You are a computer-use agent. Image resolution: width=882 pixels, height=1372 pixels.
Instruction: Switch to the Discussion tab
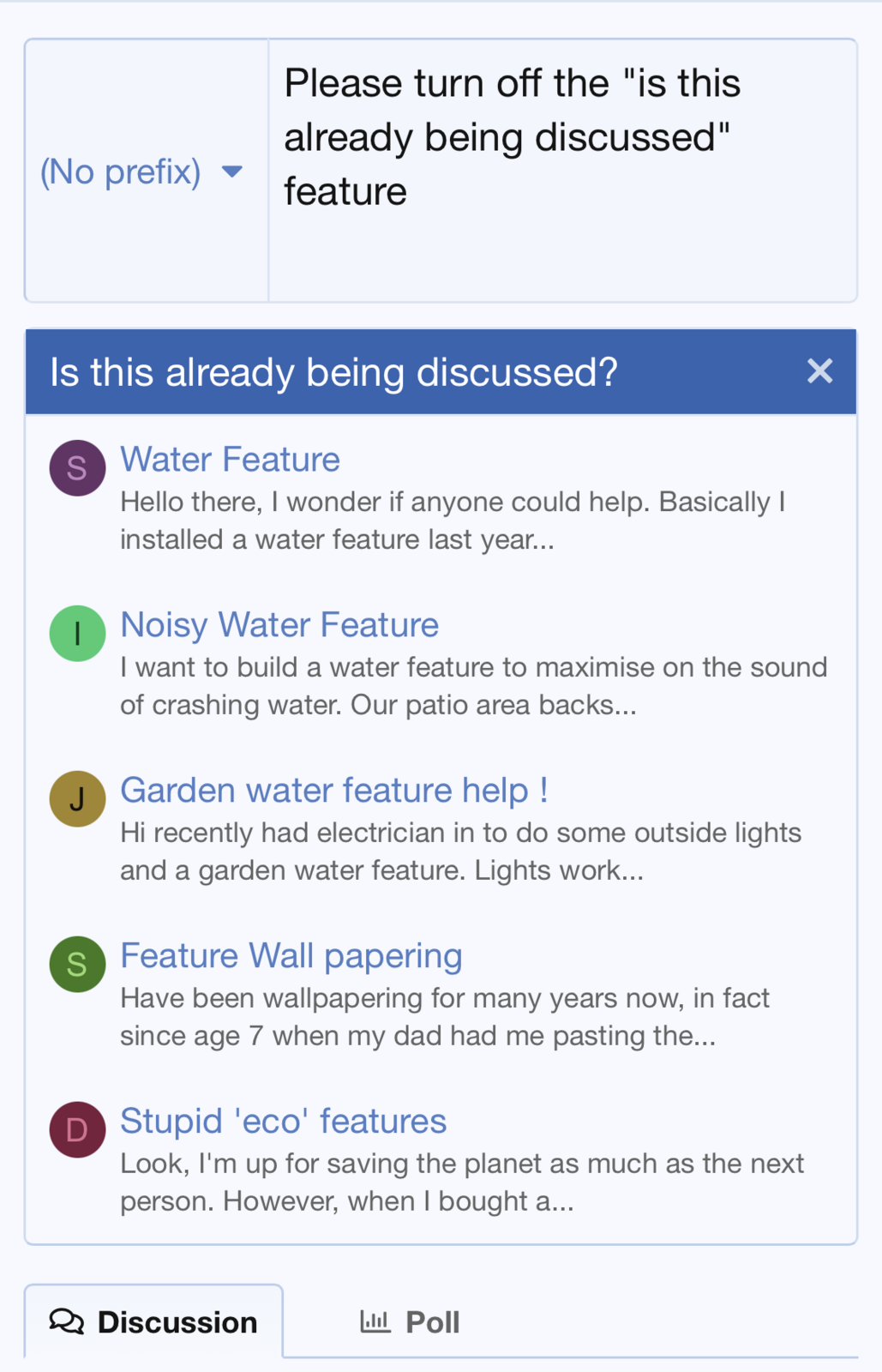(154, 1322)
